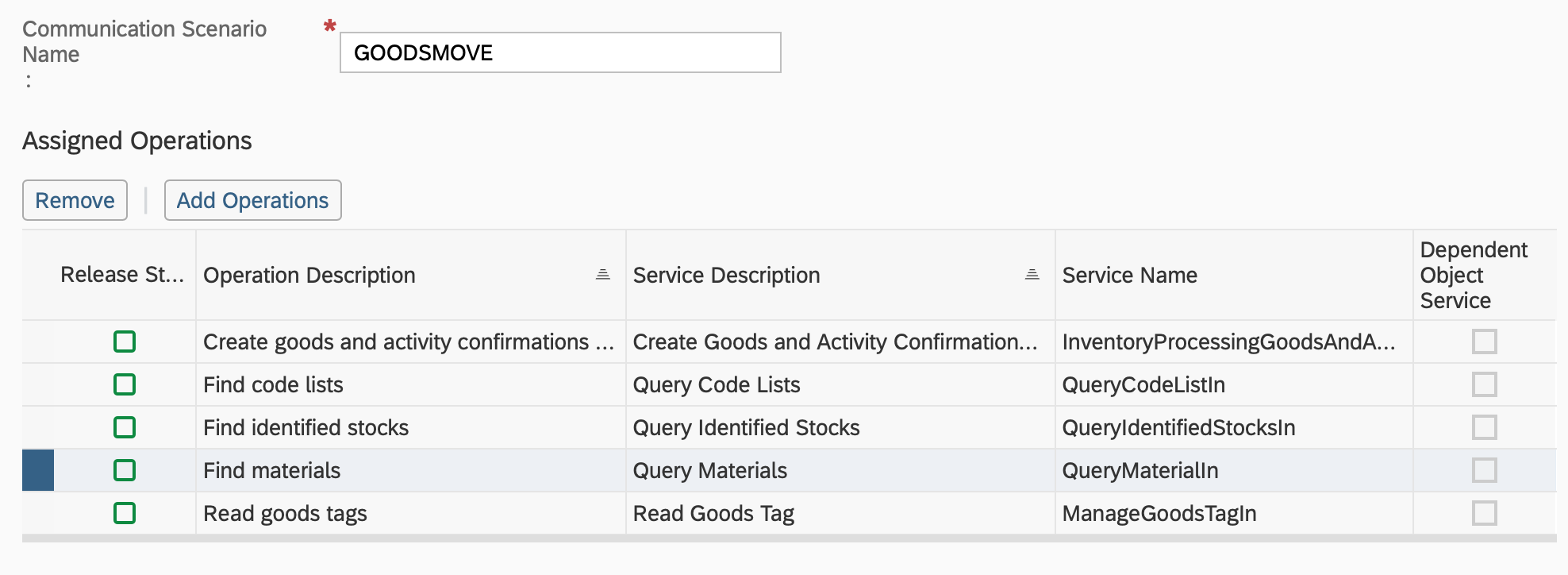The image size is (1568, 575).
Task: Click the Remove button
Action: click(75, 200)
